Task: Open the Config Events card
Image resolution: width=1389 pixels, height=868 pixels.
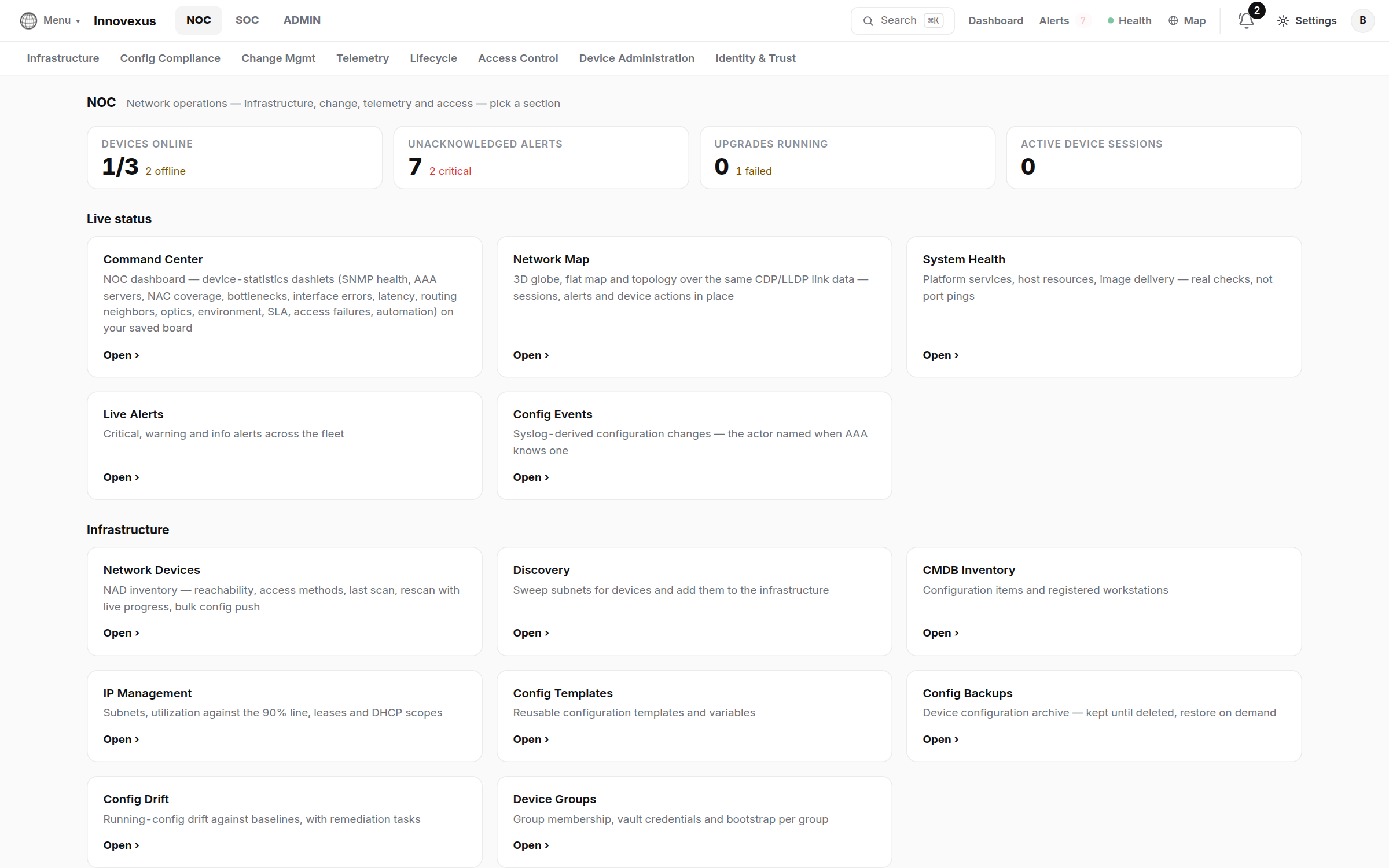Action: click(694, 446)
